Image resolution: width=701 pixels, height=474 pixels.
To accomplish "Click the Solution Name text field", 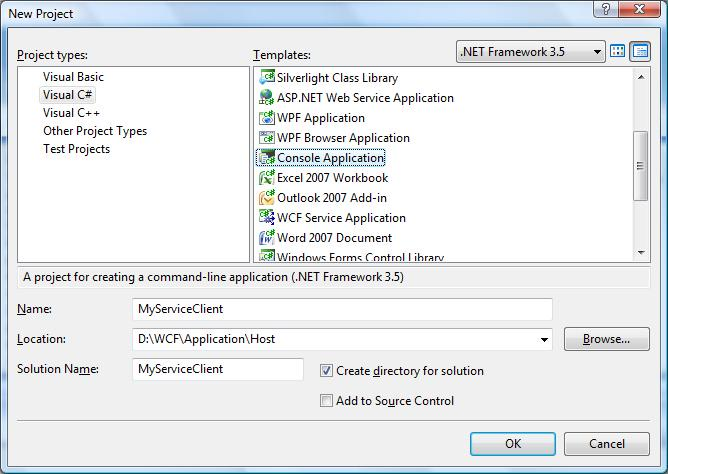I will 218,369.
